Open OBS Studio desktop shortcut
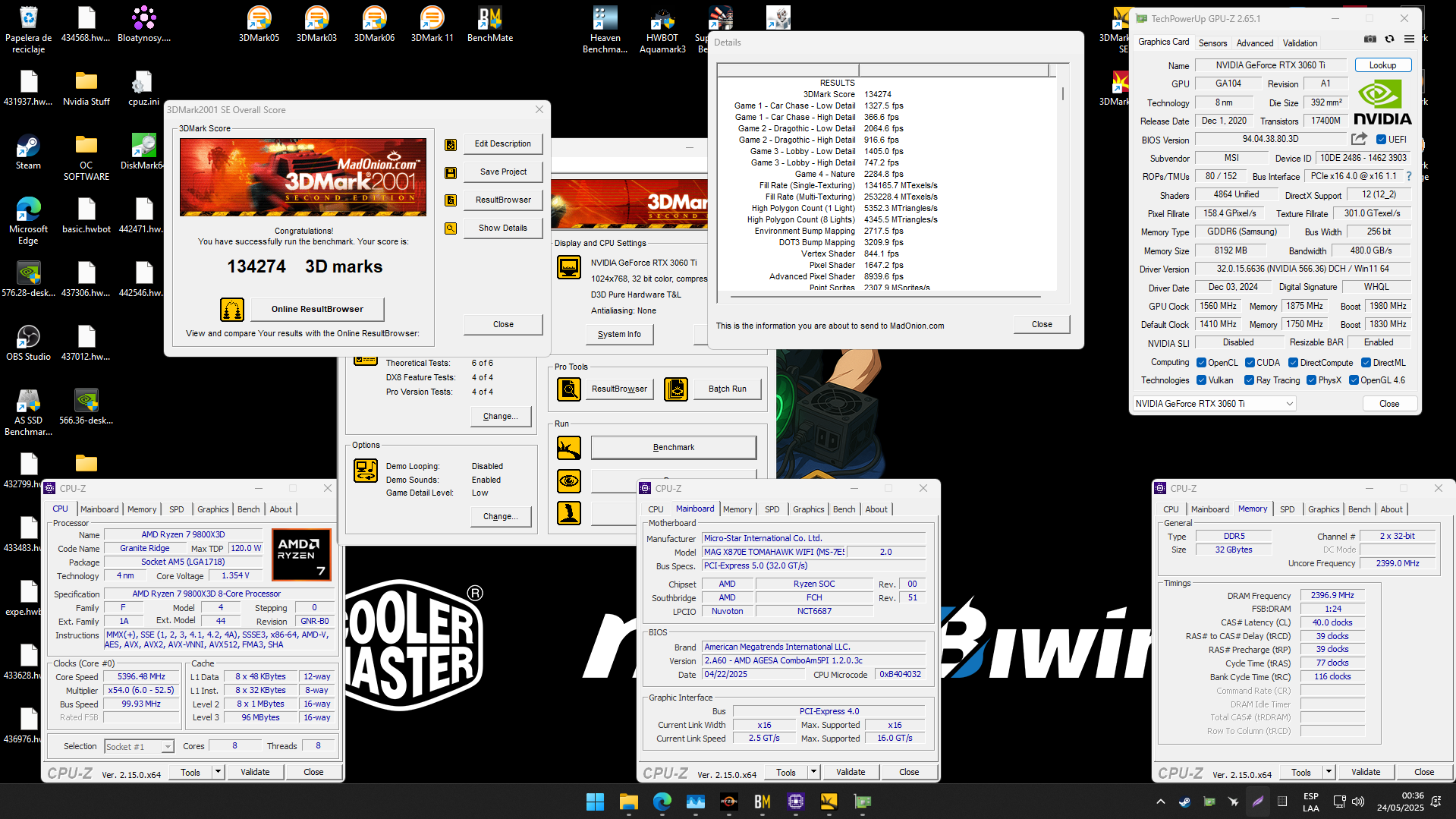Viewport: 1456px width, 819px height. pyautogui.click(x=28, y=343)
